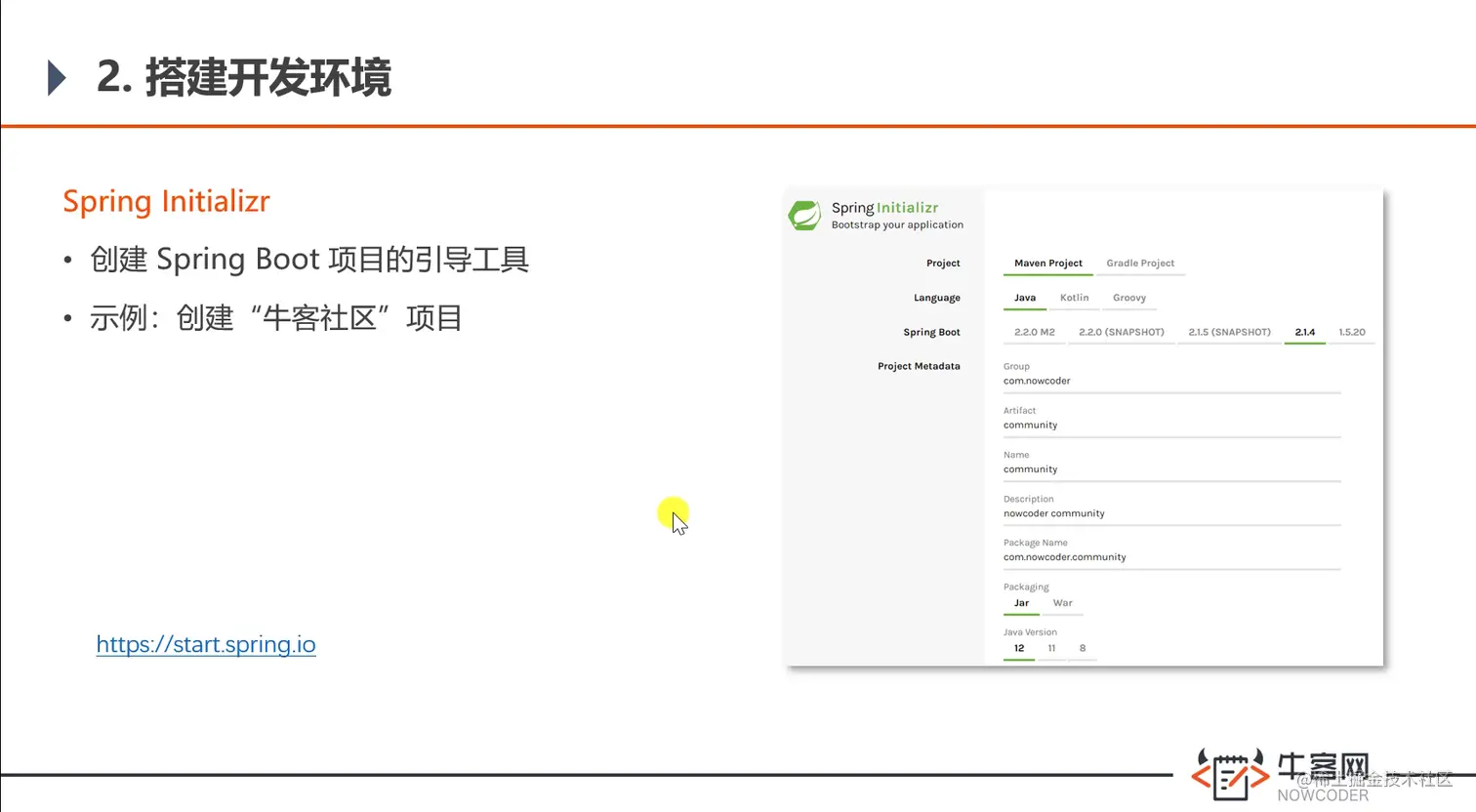This screenshot has width=1476, height=812.
Task: Click the Java Version label
Action: click(1030, 632)
